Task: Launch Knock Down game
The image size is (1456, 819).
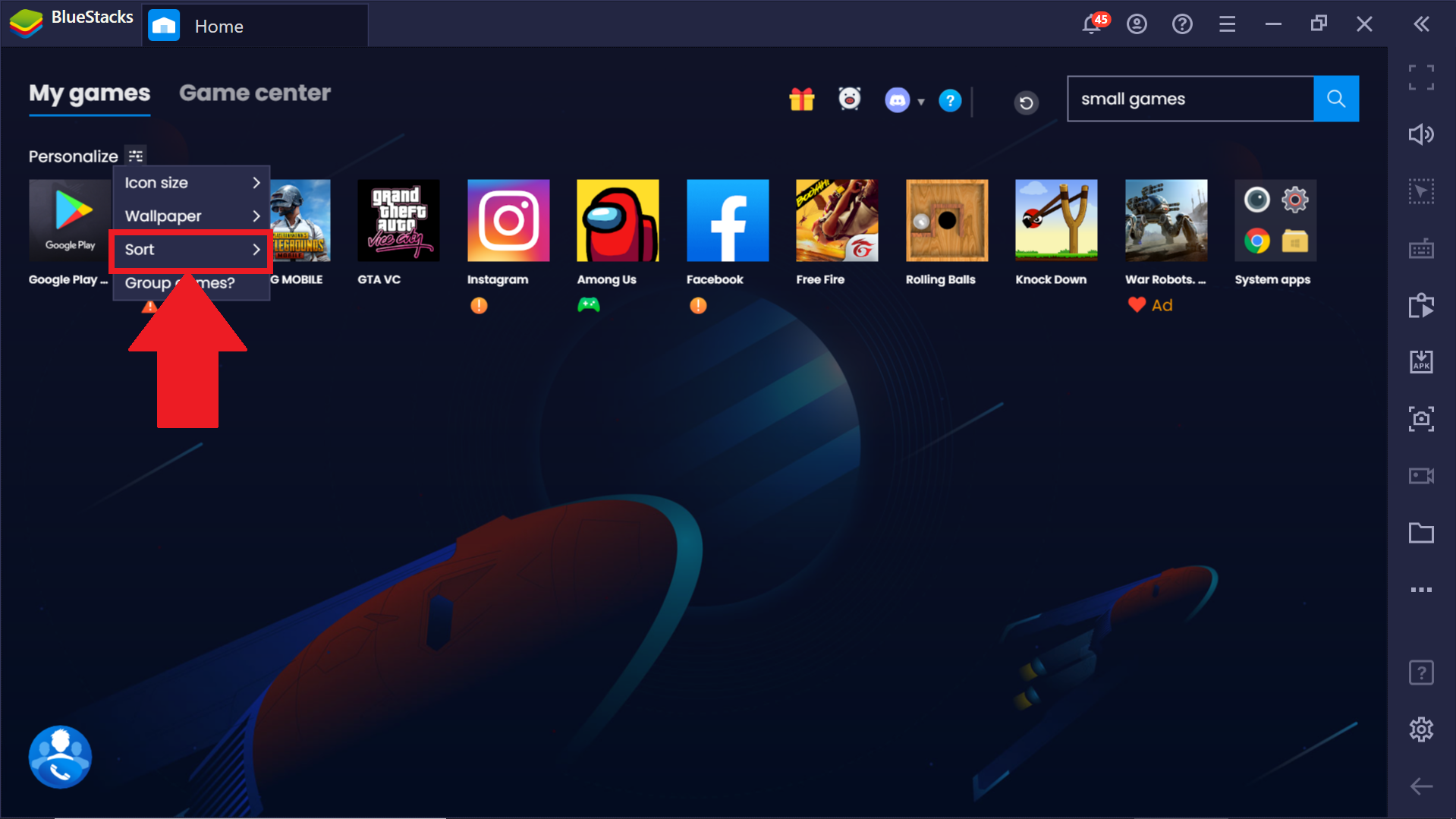Action: coord(1056,221)
